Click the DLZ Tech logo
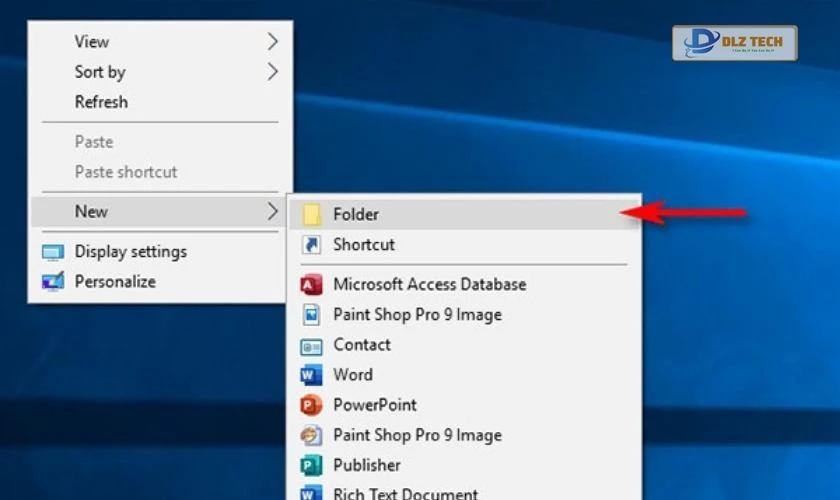Image resolution: width=840 pixels, height=500 pixels. pos(734,43)
